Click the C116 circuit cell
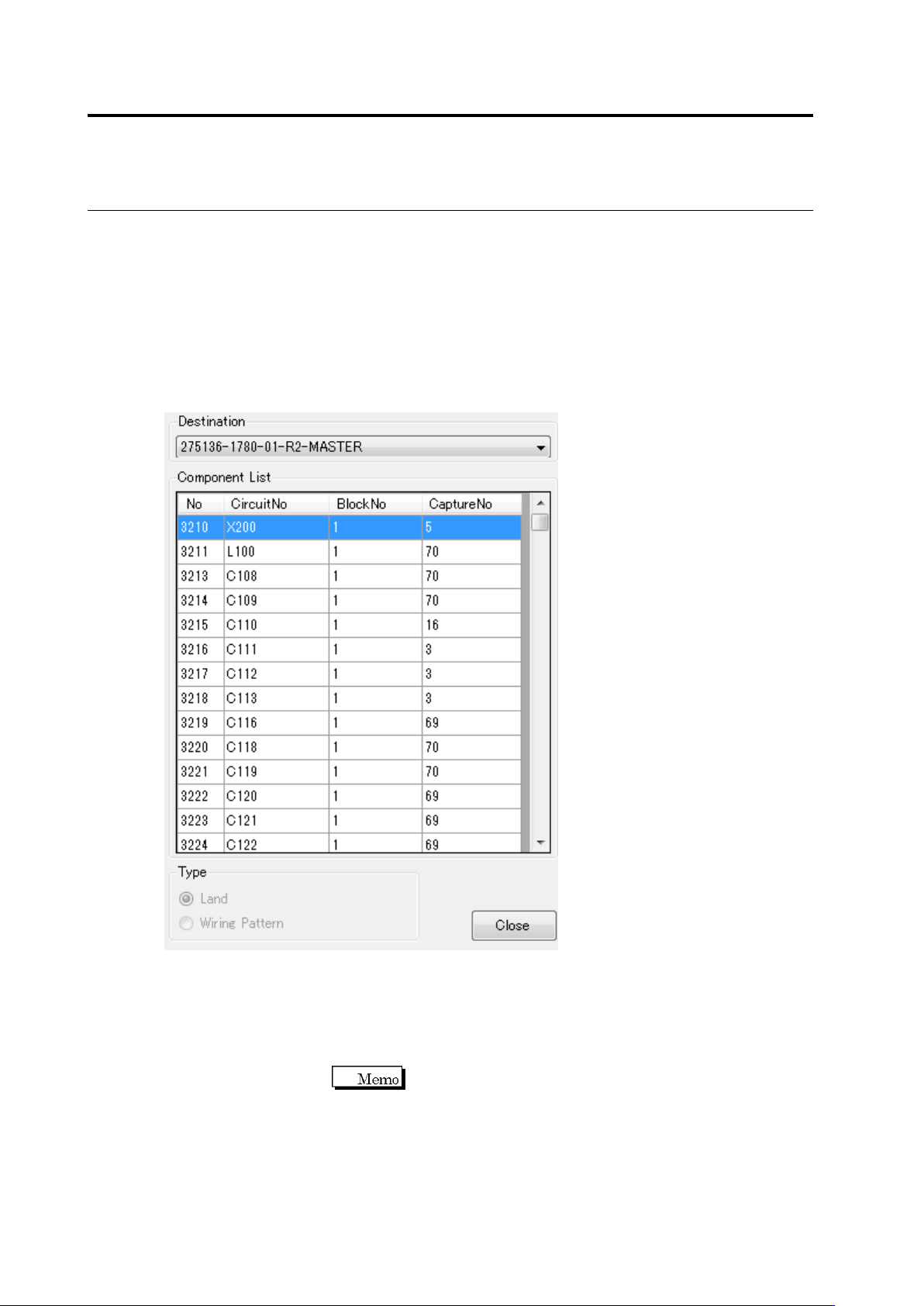Image resolution: width=924 pixels, height=1306 pixels. pos(277,723)
